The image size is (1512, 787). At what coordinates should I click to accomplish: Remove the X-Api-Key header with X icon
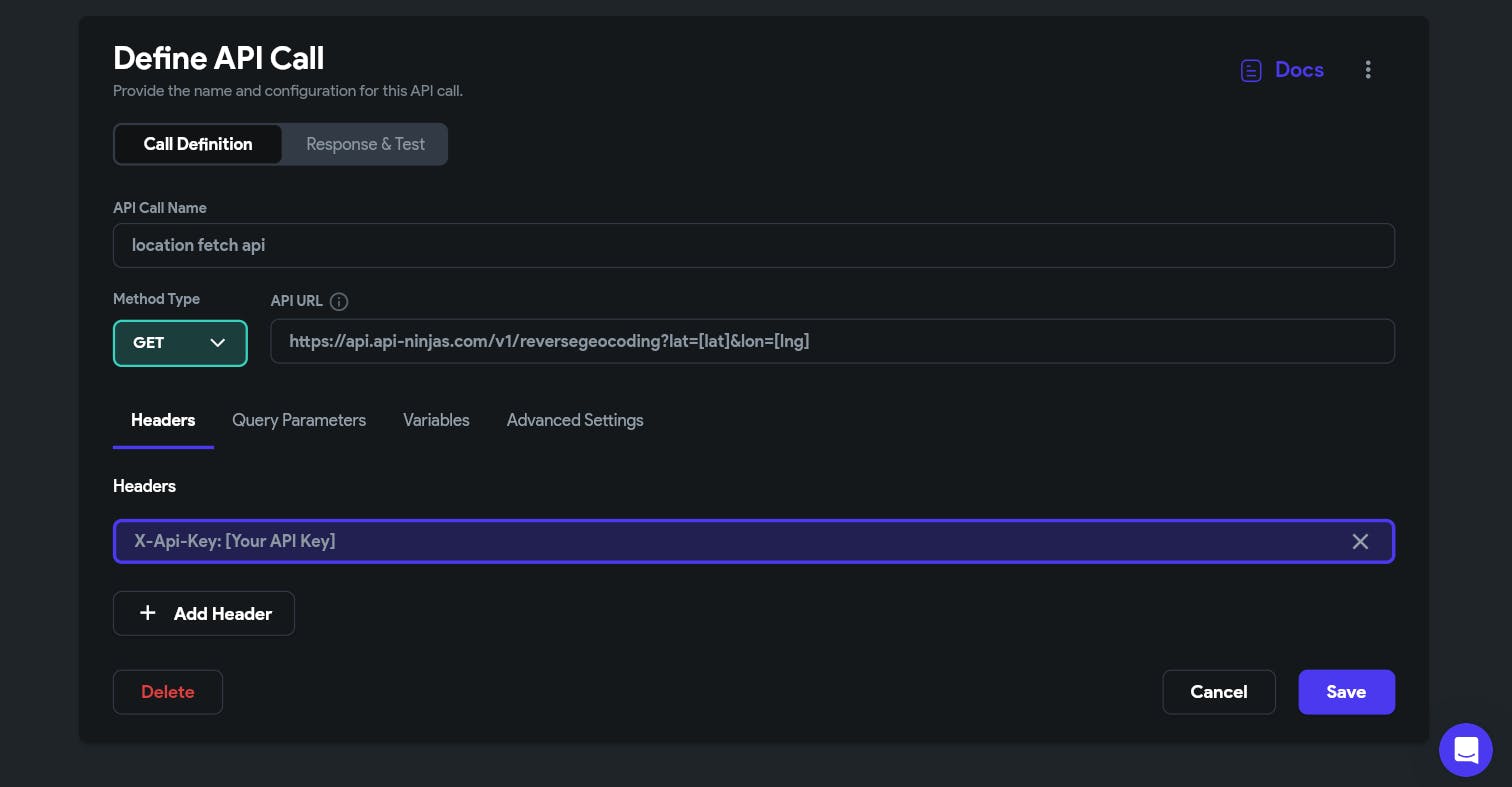click(1360, 541)
